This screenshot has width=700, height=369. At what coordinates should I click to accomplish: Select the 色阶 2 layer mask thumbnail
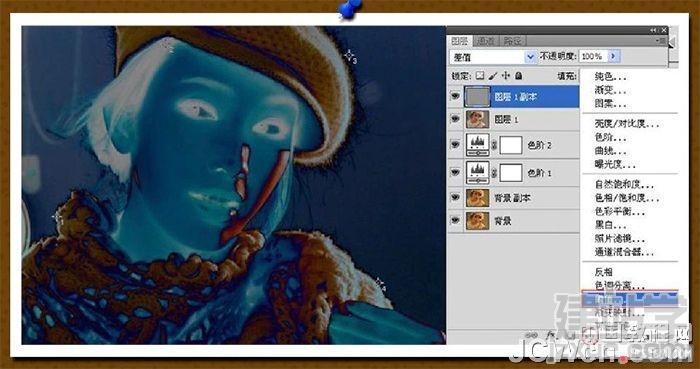[x=511, y=145]
